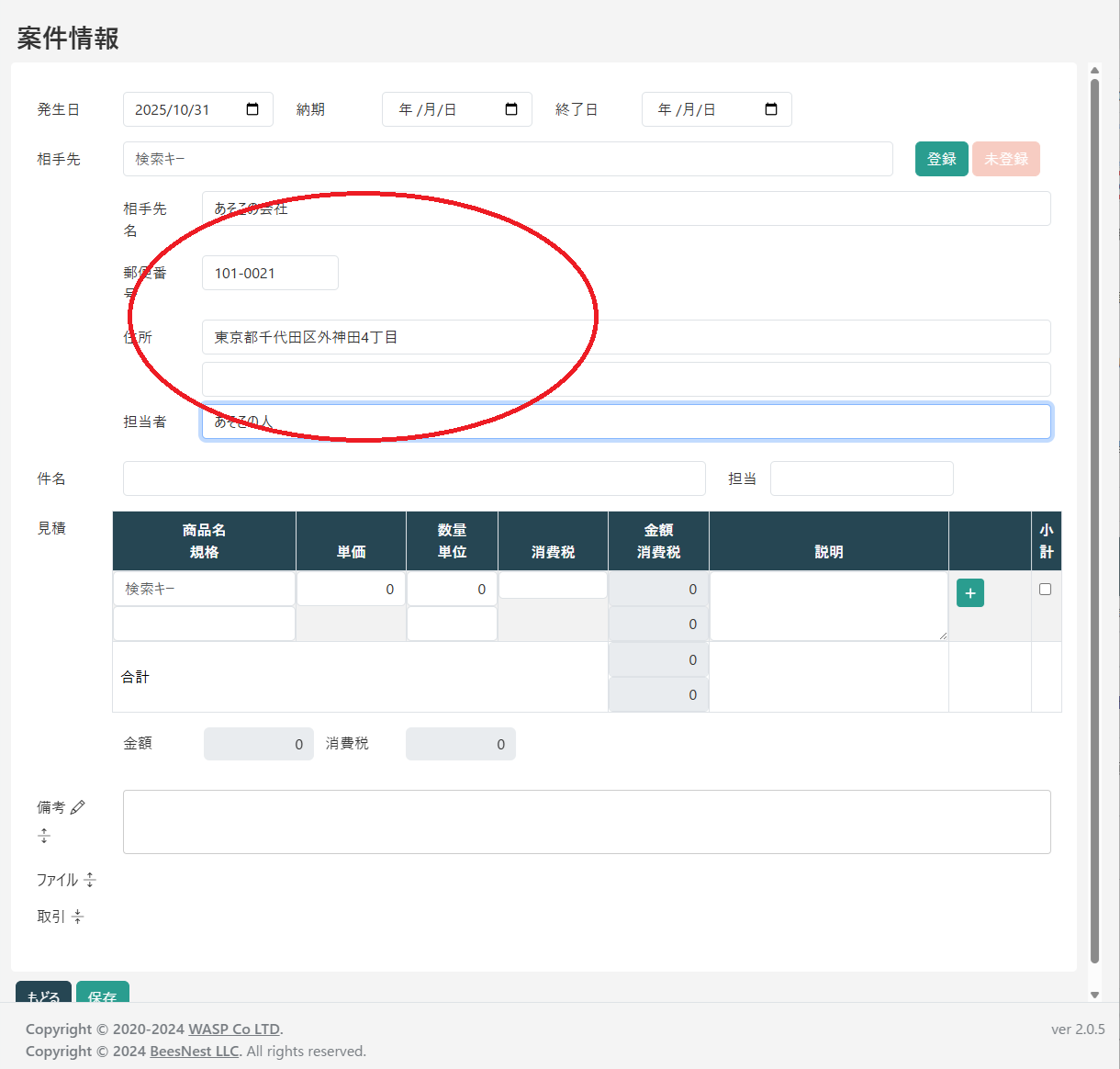Click the pencil edit icon beside 備考

78,807
